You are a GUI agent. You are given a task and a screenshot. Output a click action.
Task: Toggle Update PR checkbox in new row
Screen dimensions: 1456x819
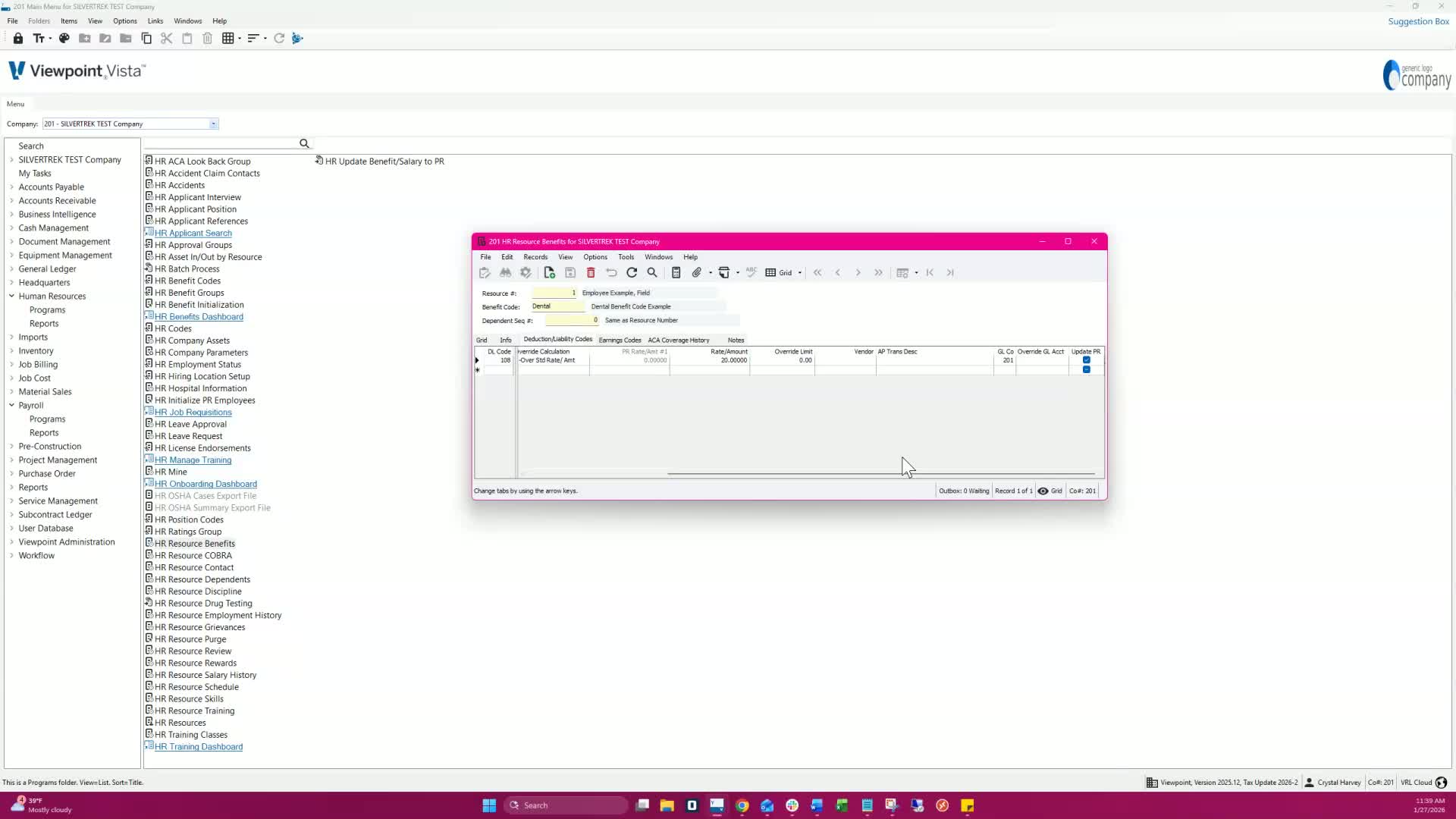1086,370
